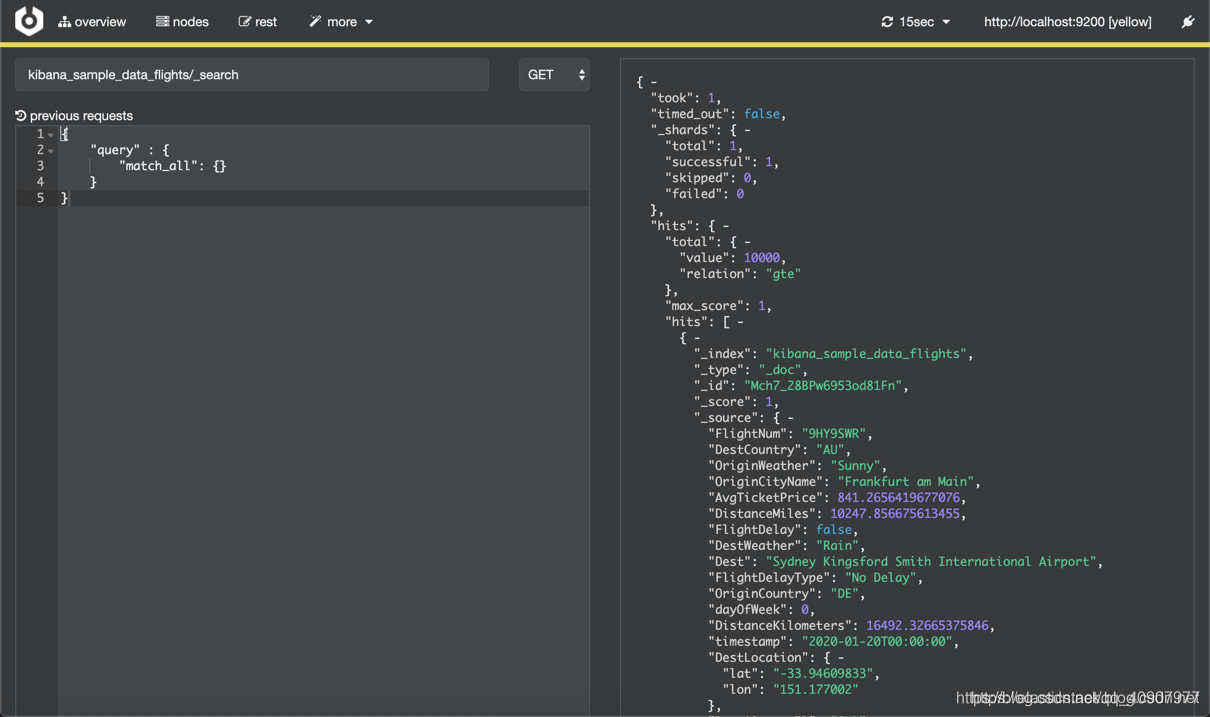Screen dimensions: 1210x717
Task: Click the DistanceKilometers value 16492.32665375846
Action: 927,626
